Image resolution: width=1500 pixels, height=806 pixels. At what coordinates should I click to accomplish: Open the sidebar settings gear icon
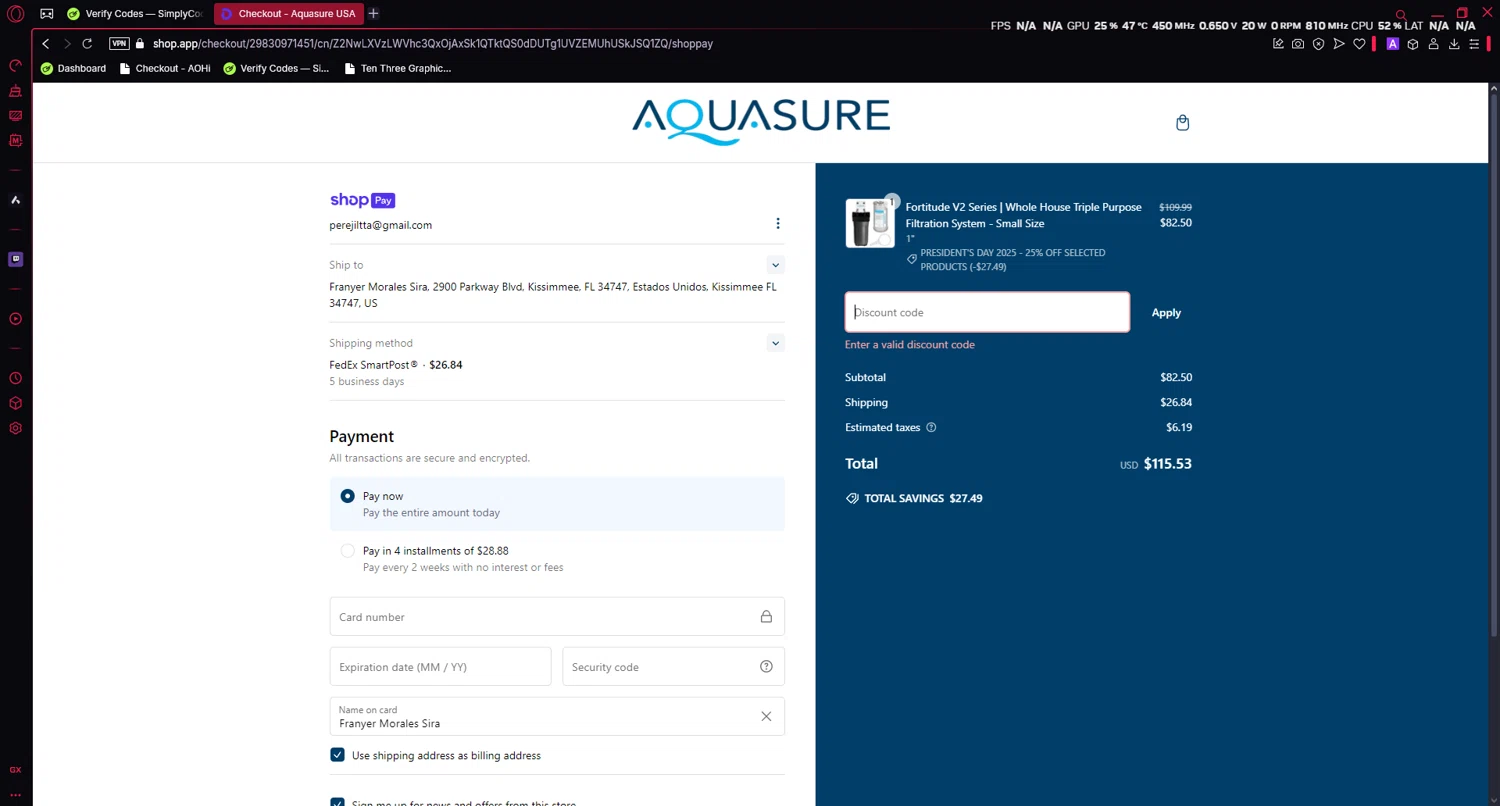(x=16, y=428)
